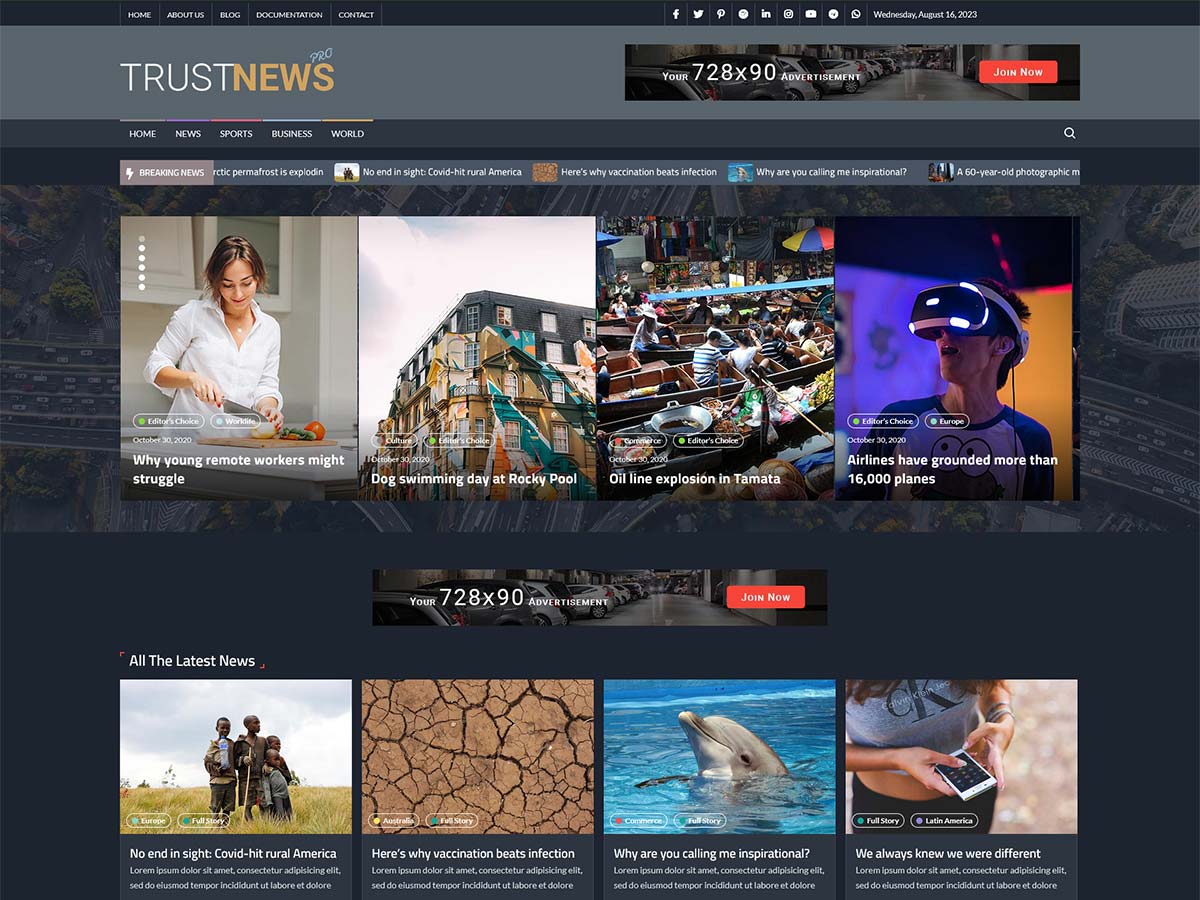1200x900 pixels.
Task: Open the YouTube channel icon
Action: coord(811,14)
